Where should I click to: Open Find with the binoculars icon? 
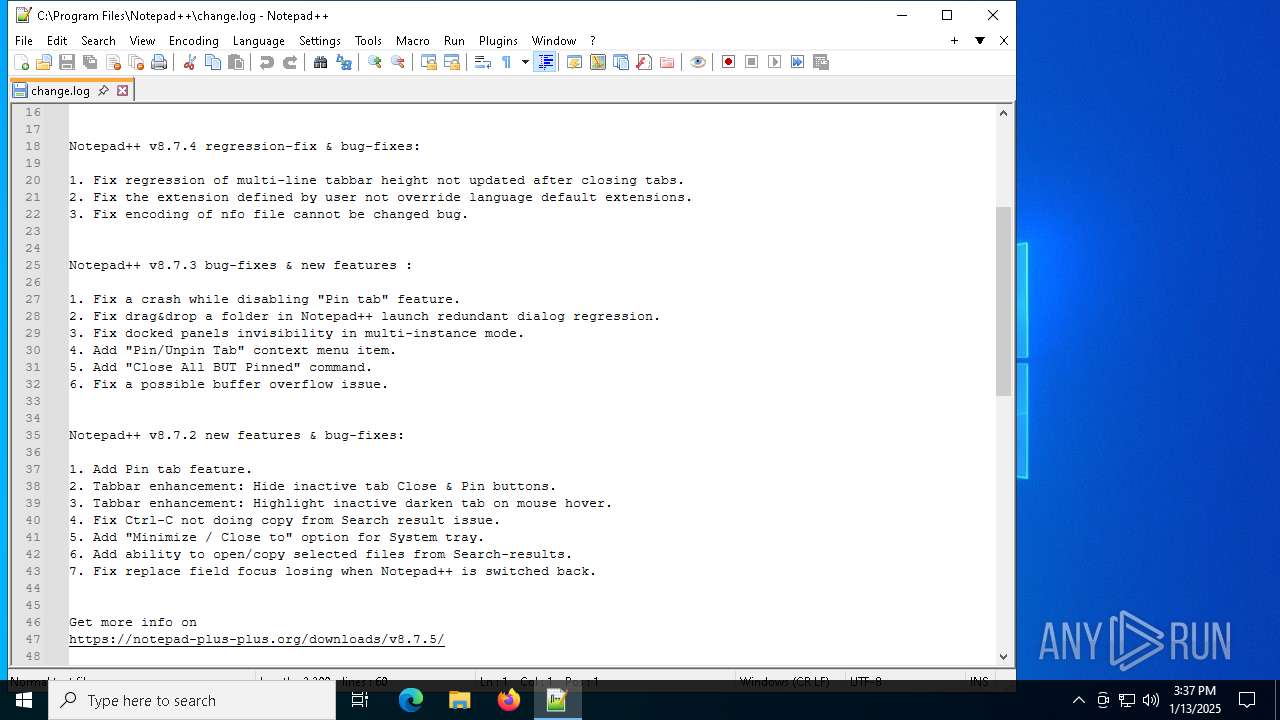click(x=320, y=62)
